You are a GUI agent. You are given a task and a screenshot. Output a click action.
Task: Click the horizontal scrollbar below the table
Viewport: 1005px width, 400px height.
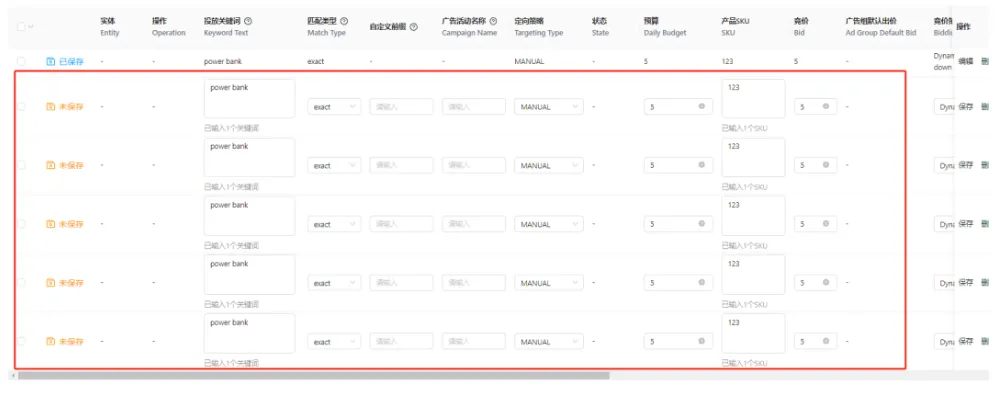tap(313, 376)
